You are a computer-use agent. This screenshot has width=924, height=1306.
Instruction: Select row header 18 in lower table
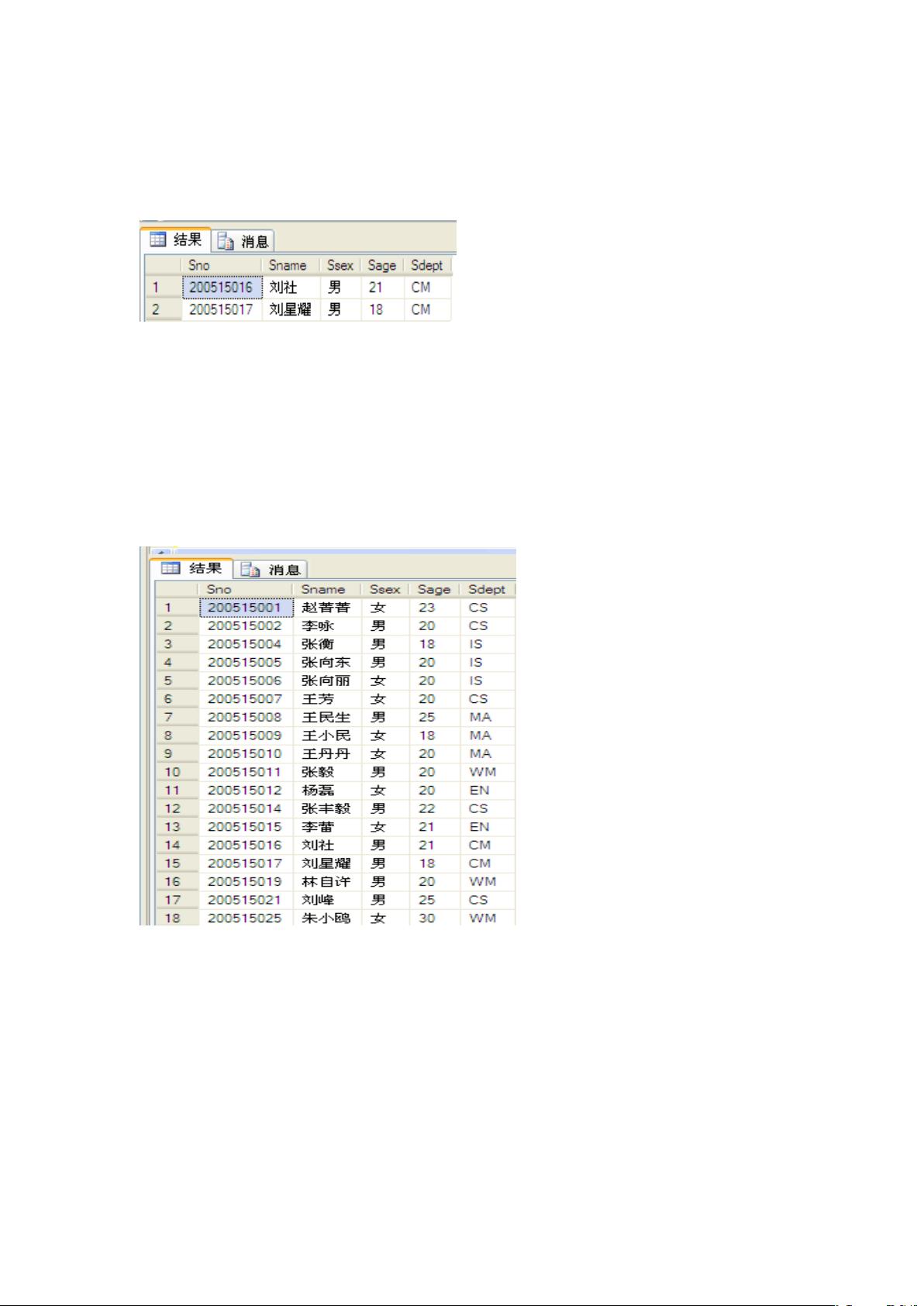177,918
